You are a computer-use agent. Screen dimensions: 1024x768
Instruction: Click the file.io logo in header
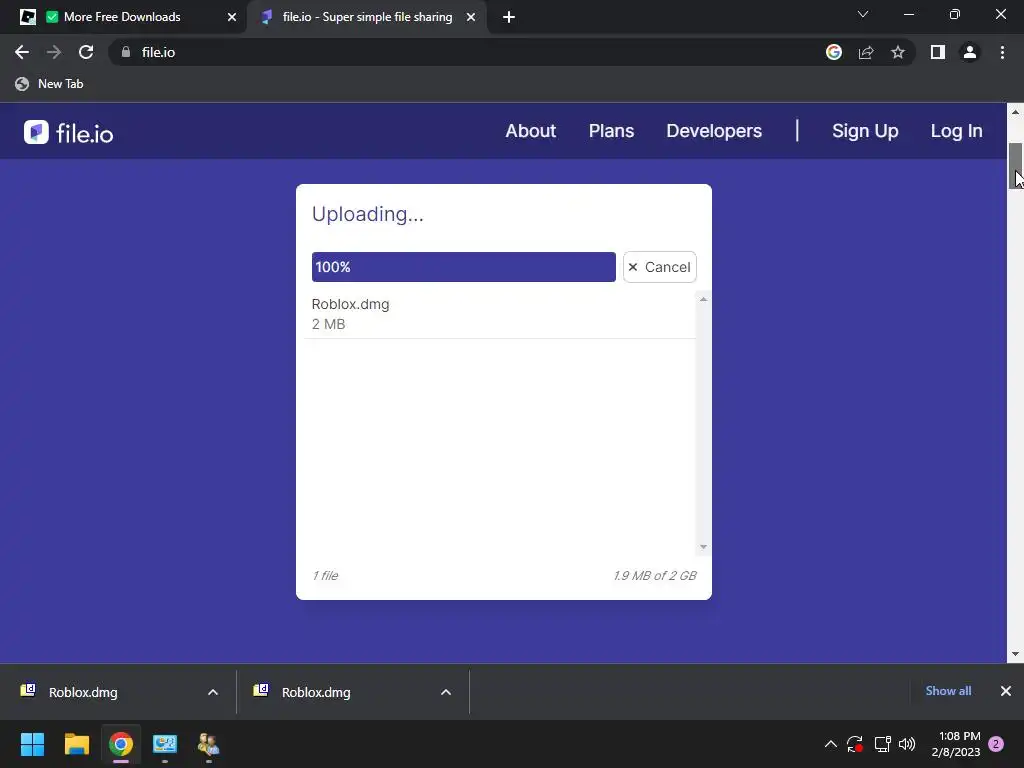point(69,133)
